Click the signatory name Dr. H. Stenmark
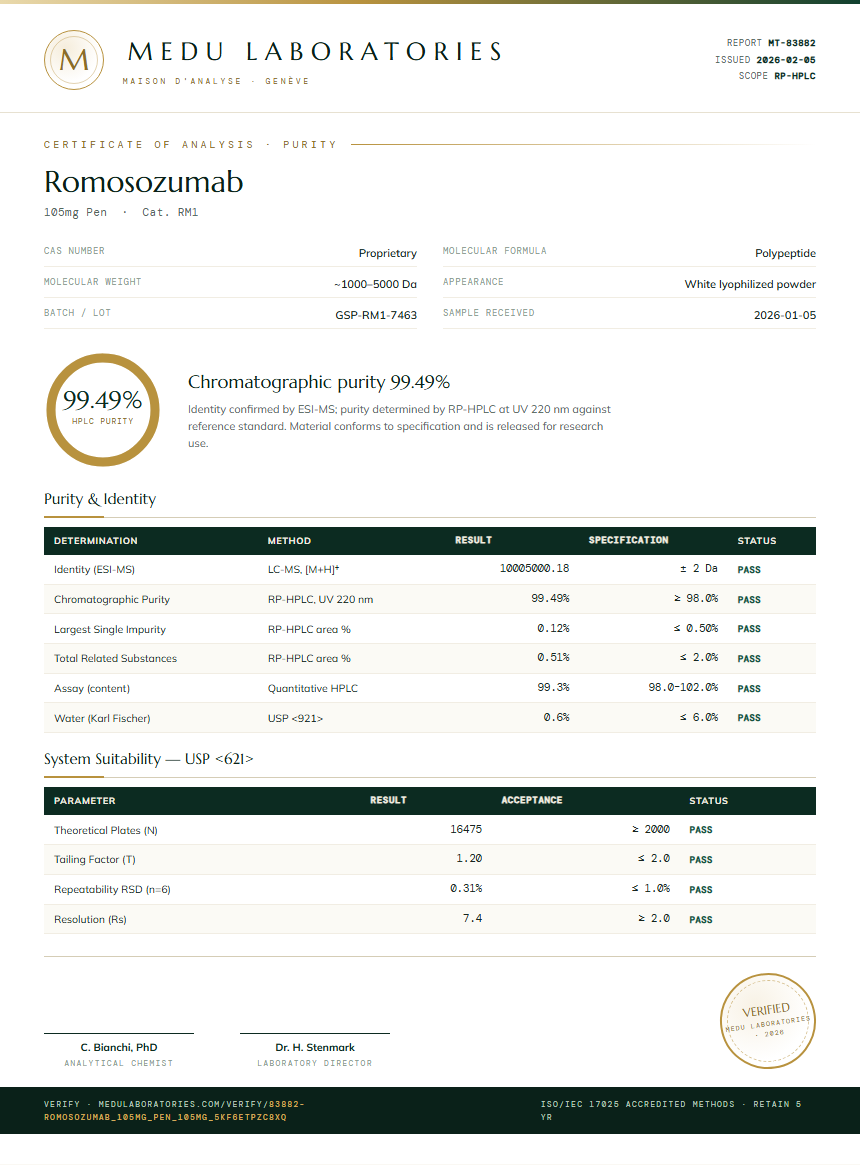Viewport: 860px width, 1165px height. point(315,1048)
